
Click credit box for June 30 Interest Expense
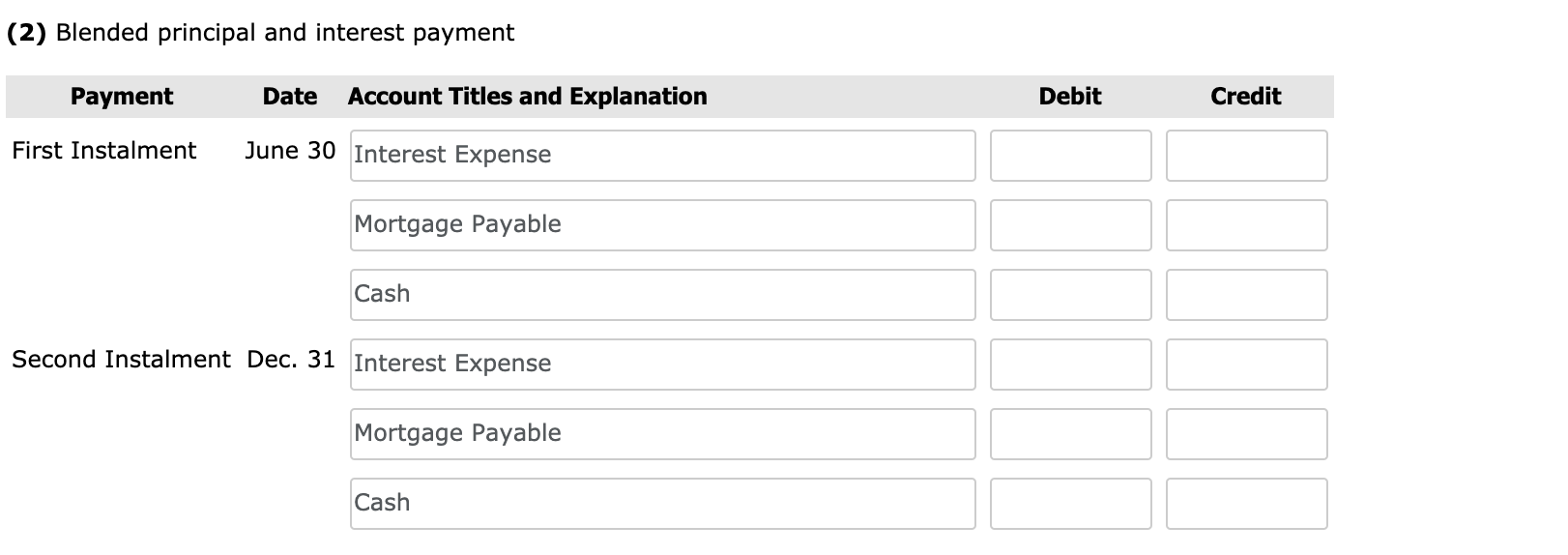(x=1246, y=156)
